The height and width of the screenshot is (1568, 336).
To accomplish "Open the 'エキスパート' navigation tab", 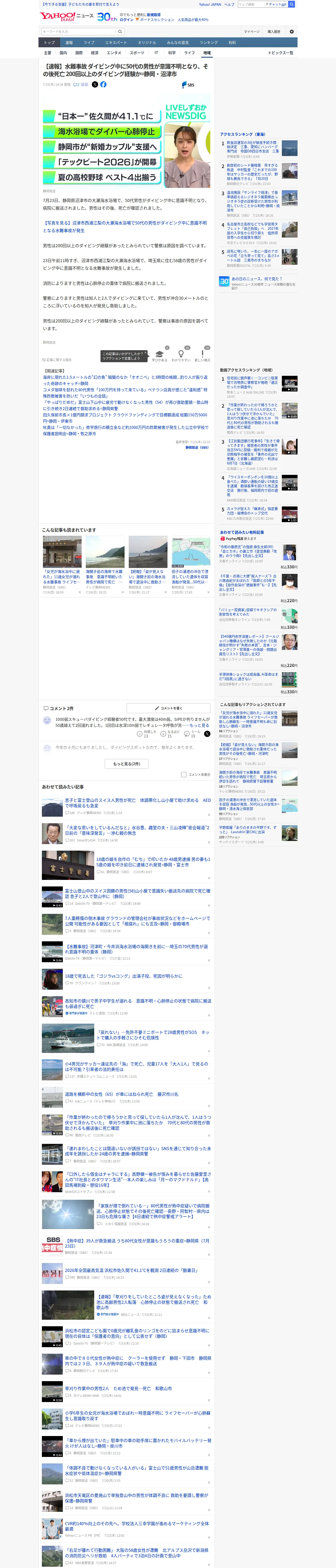I will 116,43.
